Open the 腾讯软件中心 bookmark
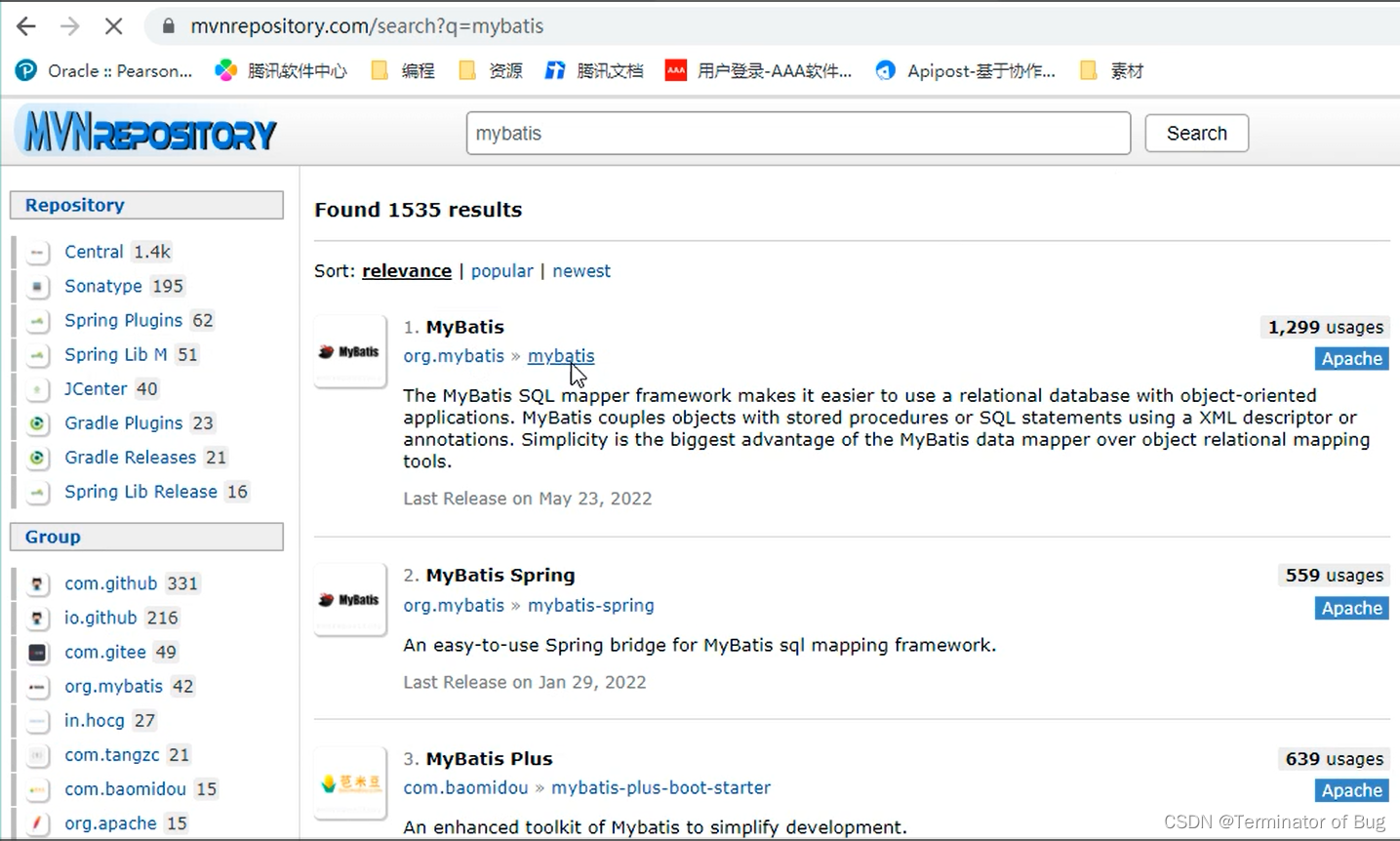Screen dimensions: 1400x841 [x=281, y=70]
